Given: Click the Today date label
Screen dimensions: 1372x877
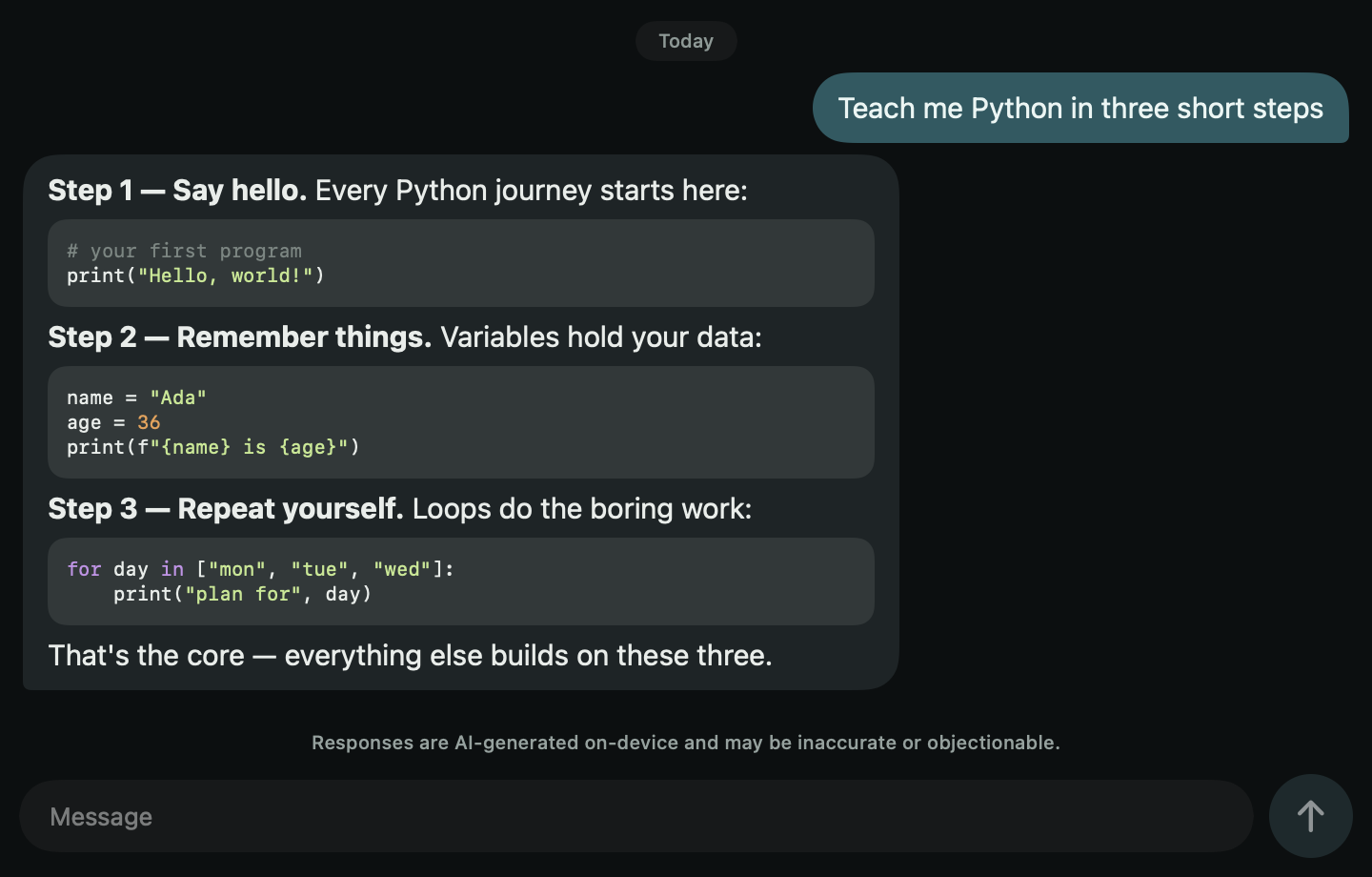Looking at the screenshot, I should (x=686, y=41).
